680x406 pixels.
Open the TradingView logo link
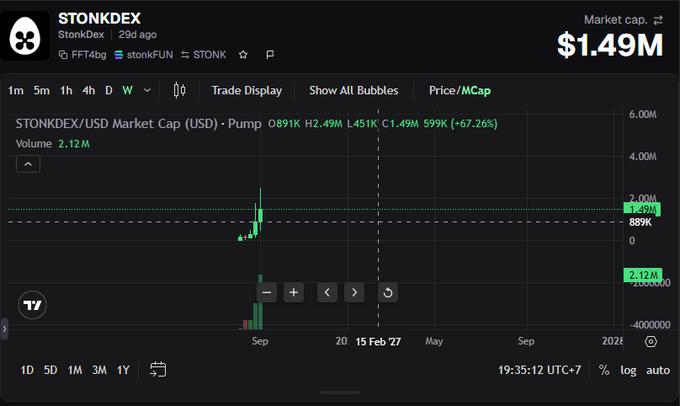32,305
